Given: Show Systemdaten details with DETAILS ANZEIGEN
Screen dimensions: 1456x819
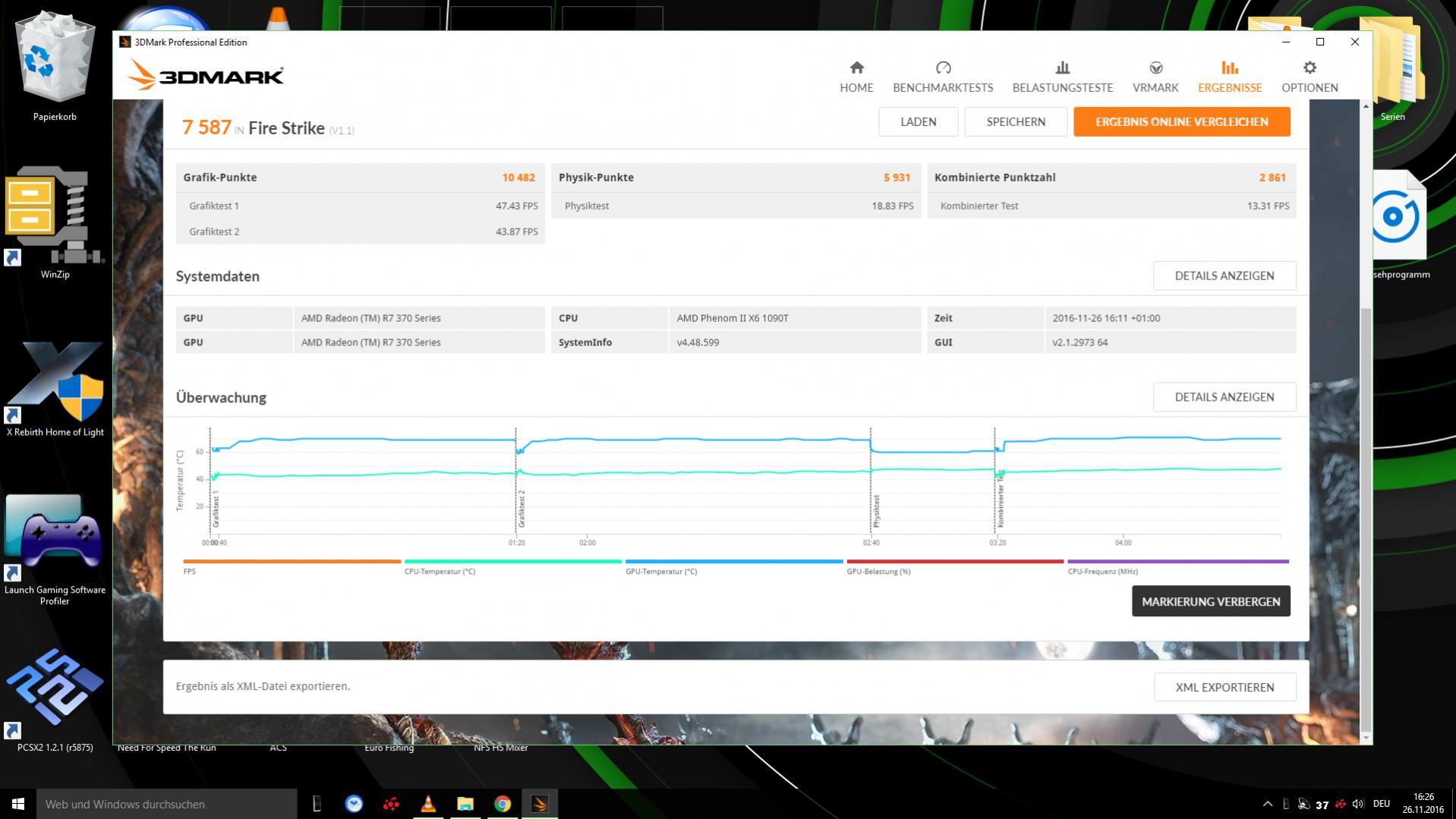Looking at the screenshot, I should [x=1224, y=276].
